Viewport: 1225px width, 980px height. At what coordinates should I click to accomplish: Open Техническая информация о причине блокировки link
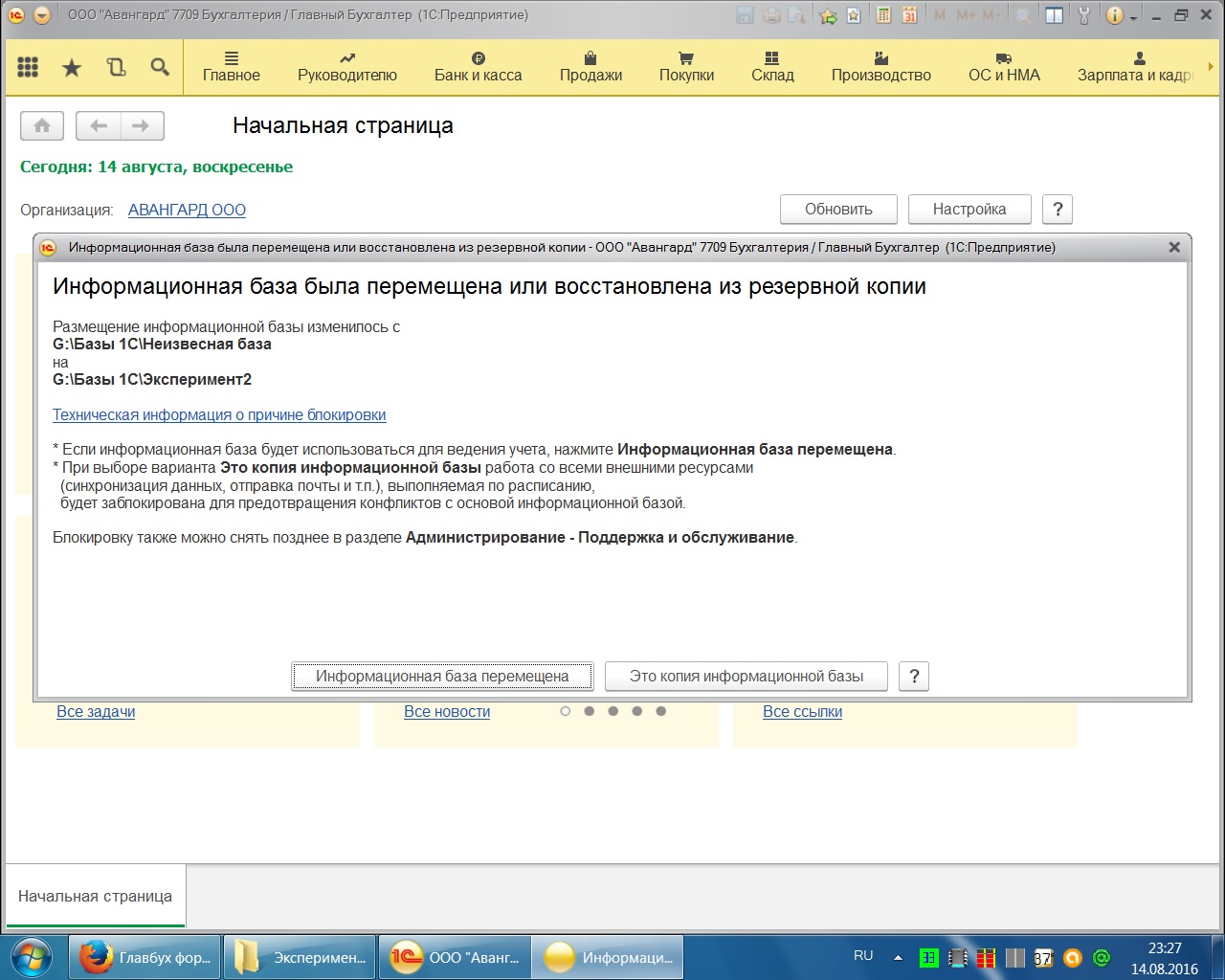(219, 415)
